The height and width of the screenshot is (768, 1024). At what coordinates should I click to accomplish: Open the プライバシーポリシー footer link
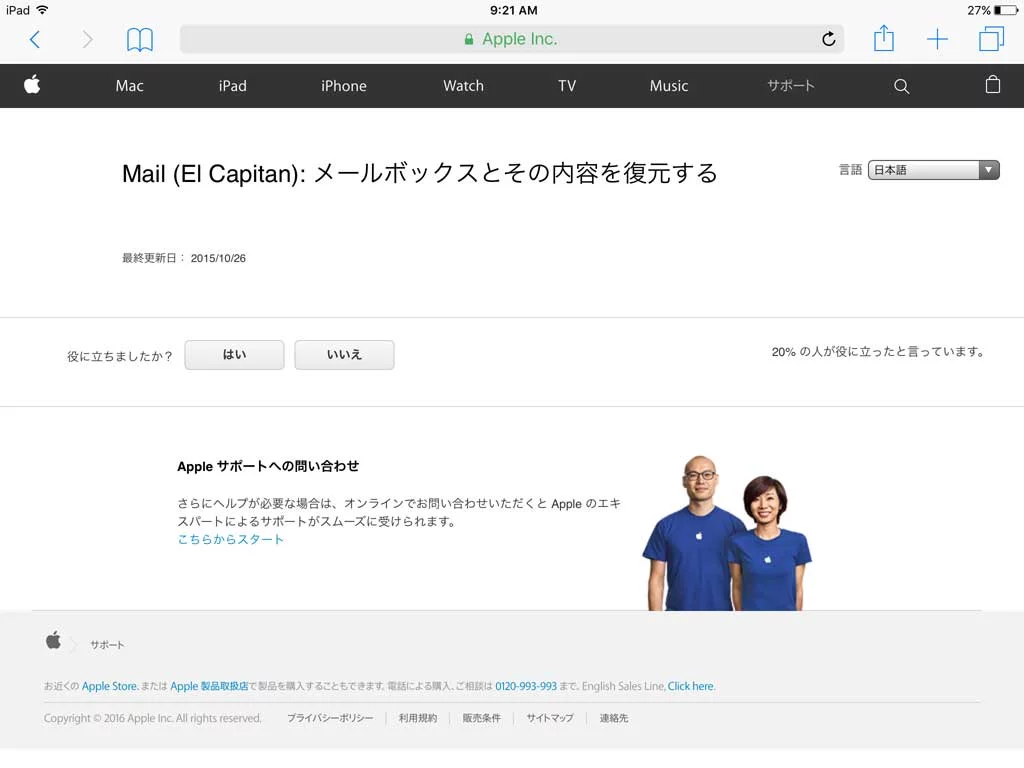[x=330, y=718]
